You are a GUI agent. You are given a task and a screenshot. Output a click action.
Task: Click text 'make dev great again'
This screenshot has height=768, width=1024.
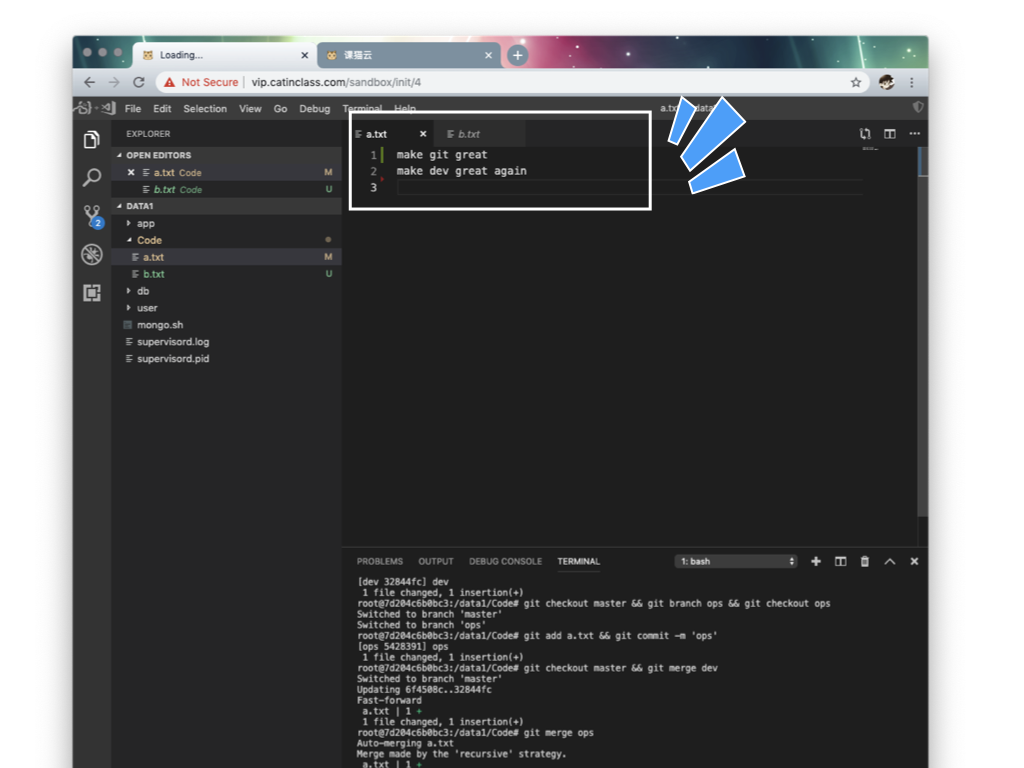pyautogui.click(x=461, y=171)
